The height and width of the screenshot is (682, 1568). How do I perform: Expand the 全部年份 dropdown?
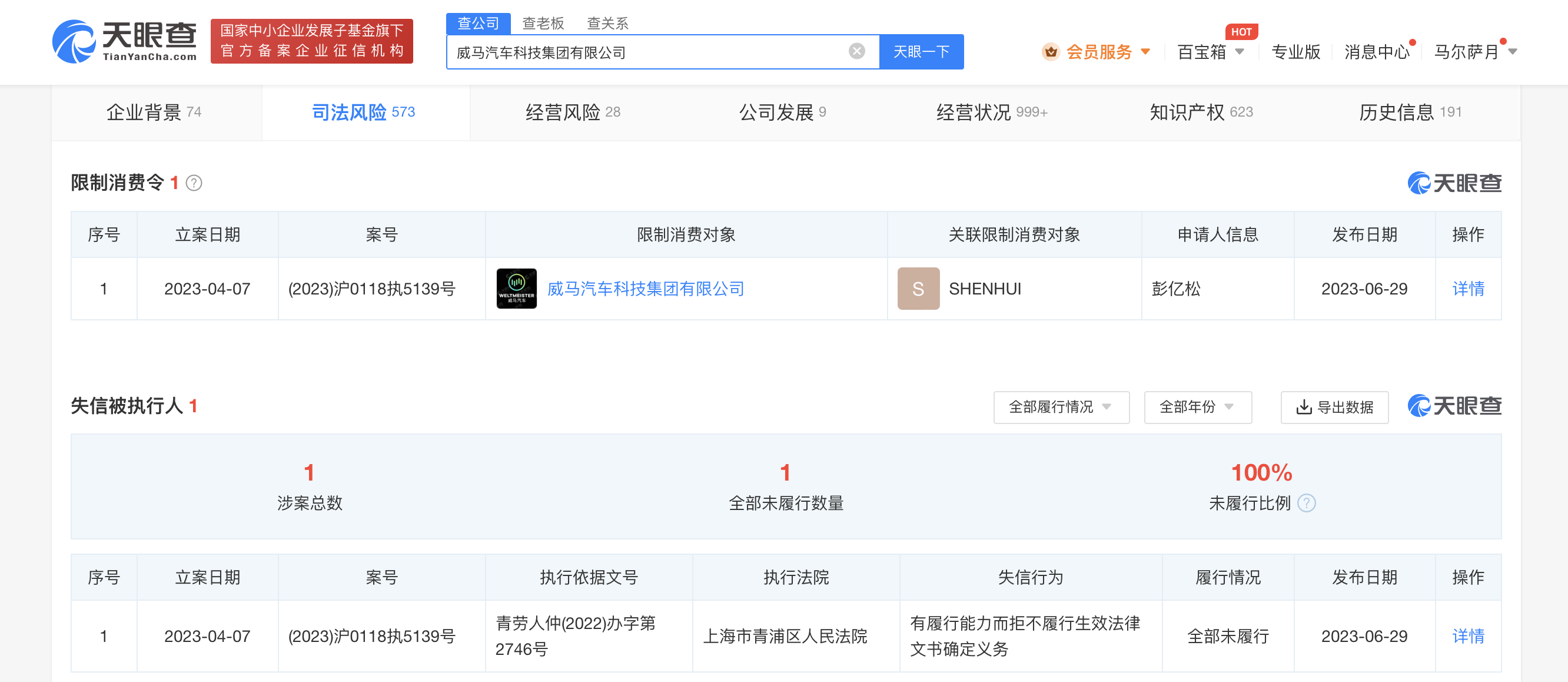point(1197,407)
